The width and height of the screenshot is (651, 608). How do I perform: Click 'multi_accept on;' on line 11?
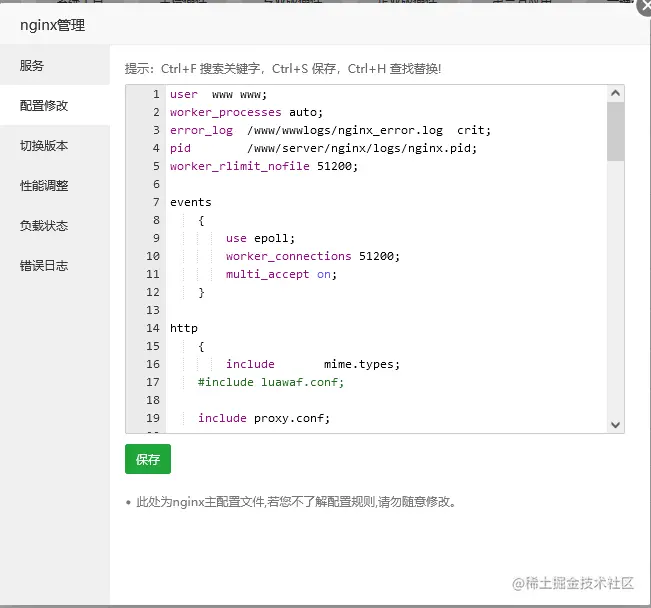[x=281, y=274]
